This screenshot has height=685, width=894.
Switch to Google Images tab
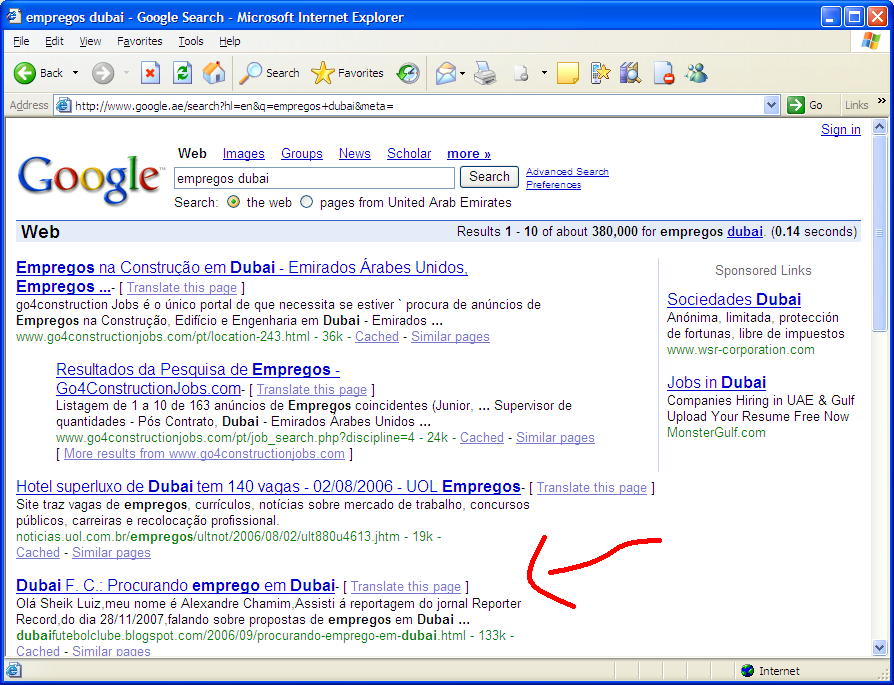(x=243, y=153)
